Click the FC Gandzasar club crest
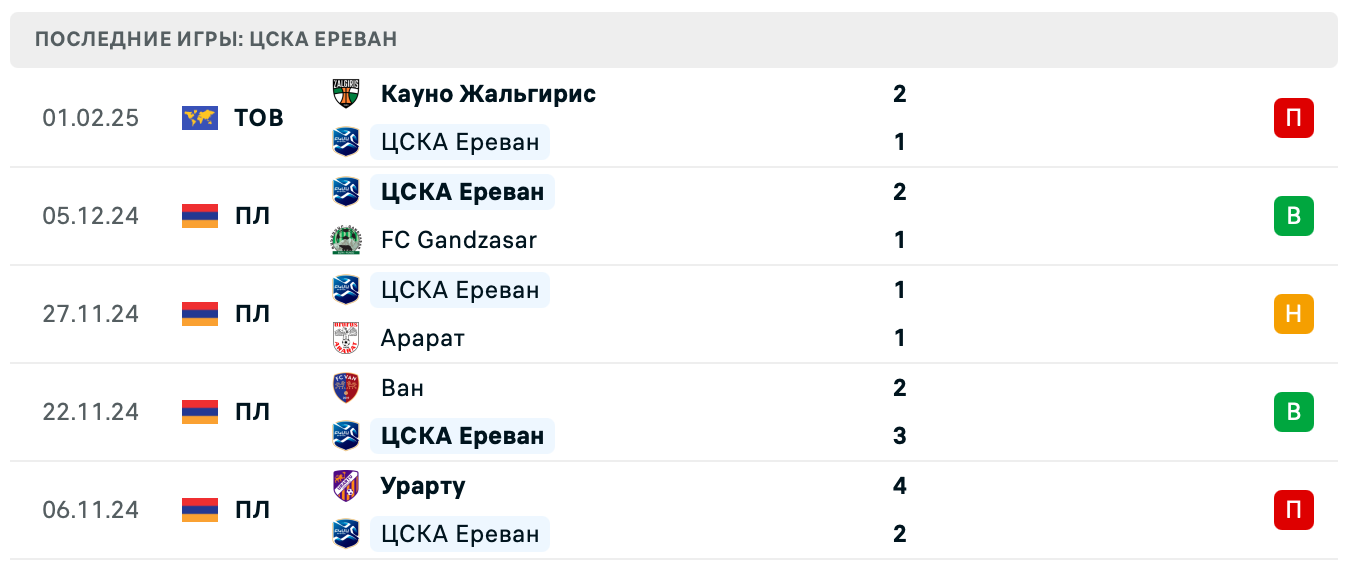The image size is (1352, 578). coord(346,240)
